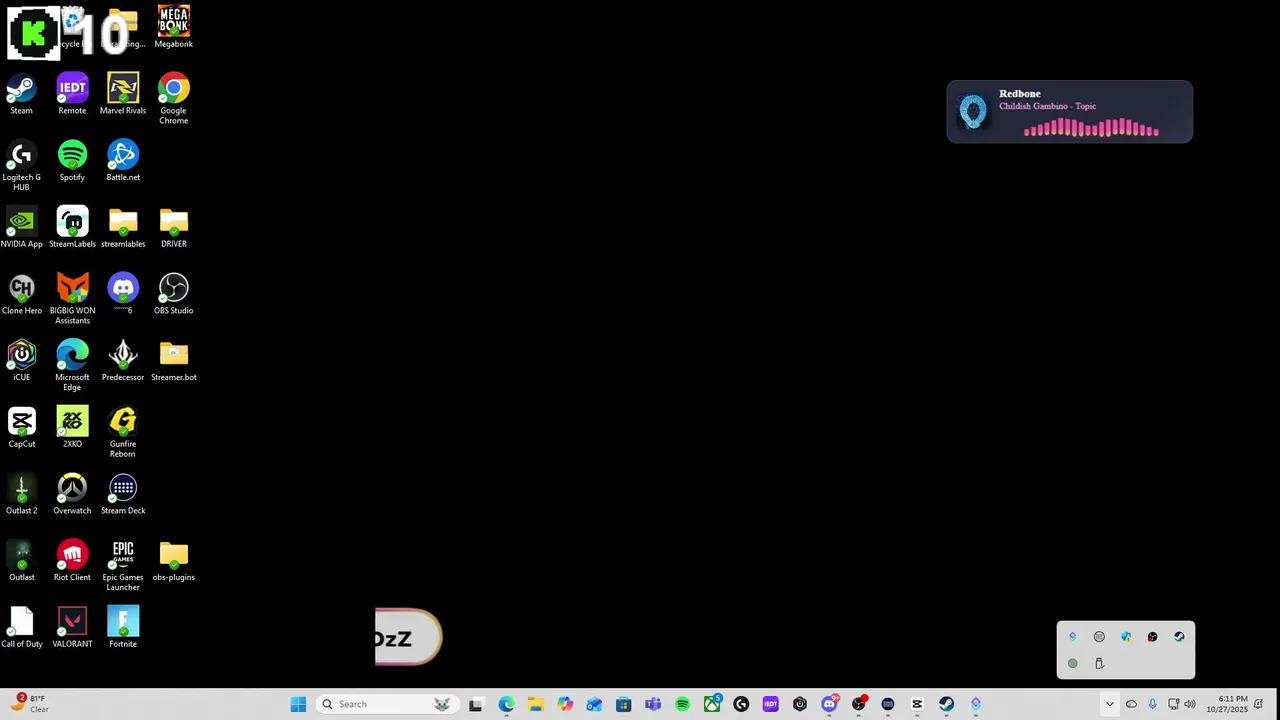Launch Clone Hero from the desktop
The image size is (1280, 720).
pyautogui.click(x=21, y=293)
